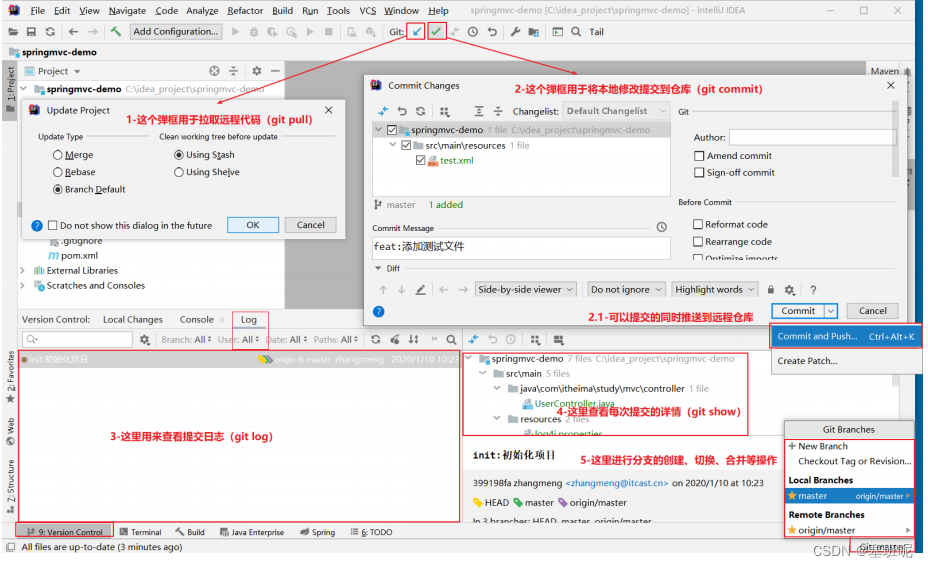
Task: Check Do not show this dialog in future
Action: pyautogui.click(x=53, y=225)
